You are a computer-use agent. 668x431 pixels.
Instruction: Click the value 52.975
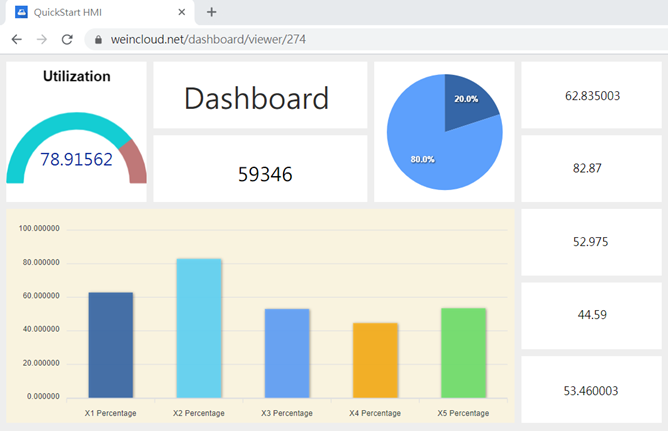pyautogui.click(x=590, y=242)
